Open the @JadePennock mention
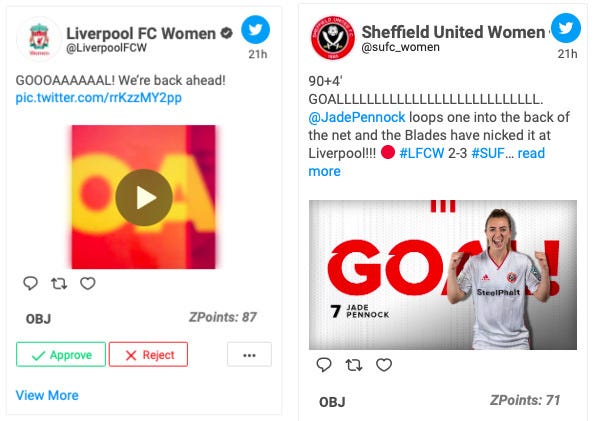This screenshot has height=421, width=594. 357,117
